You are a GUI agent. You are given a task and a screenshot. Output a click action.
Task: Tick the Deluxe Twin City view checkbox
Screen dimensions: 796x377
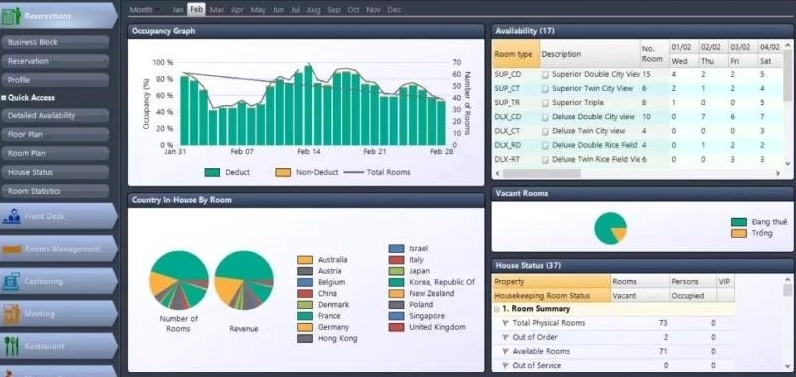[x=545, y=131]
